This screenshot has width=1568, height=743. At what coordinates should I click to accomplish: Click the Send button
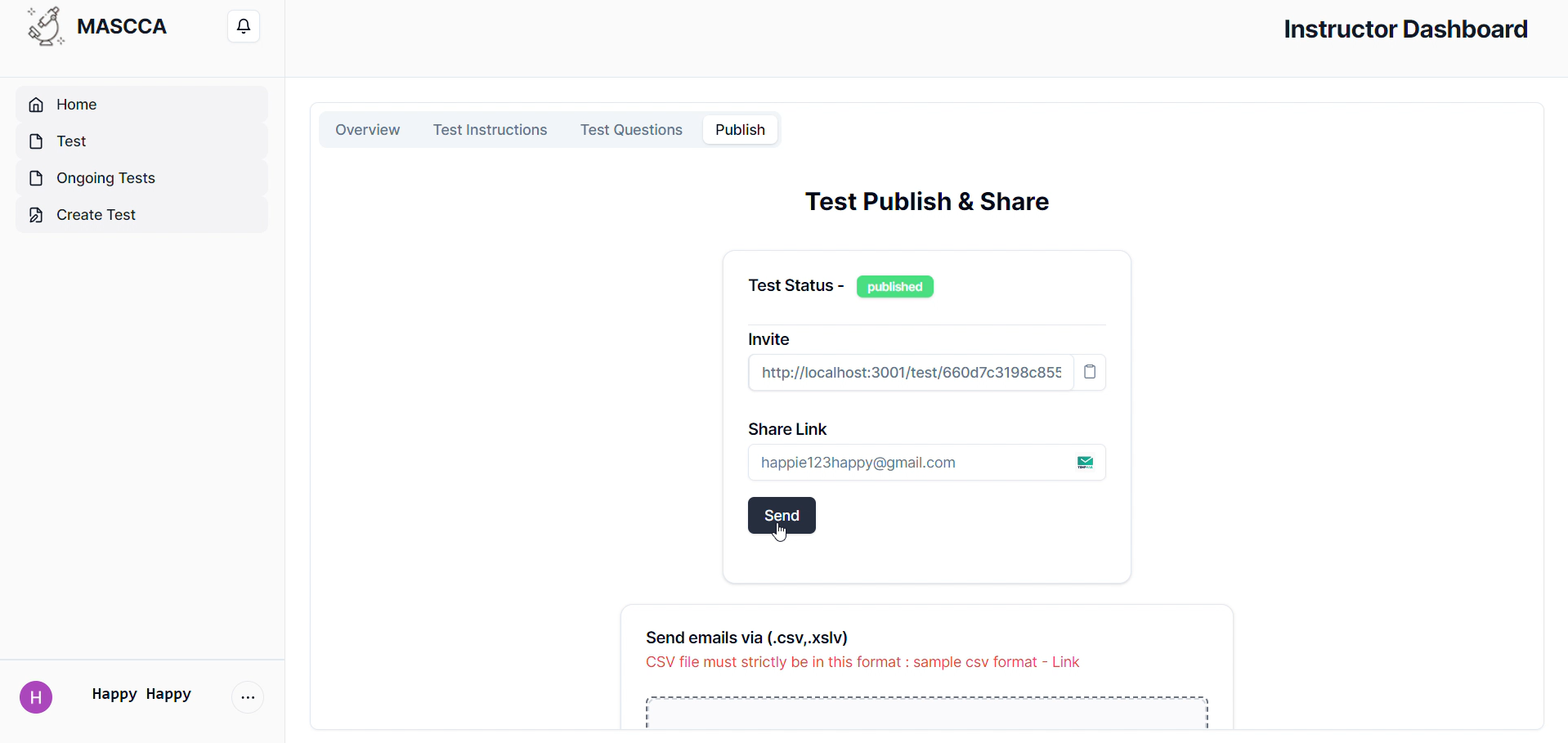pyautogui.click(x=782, y=516)
